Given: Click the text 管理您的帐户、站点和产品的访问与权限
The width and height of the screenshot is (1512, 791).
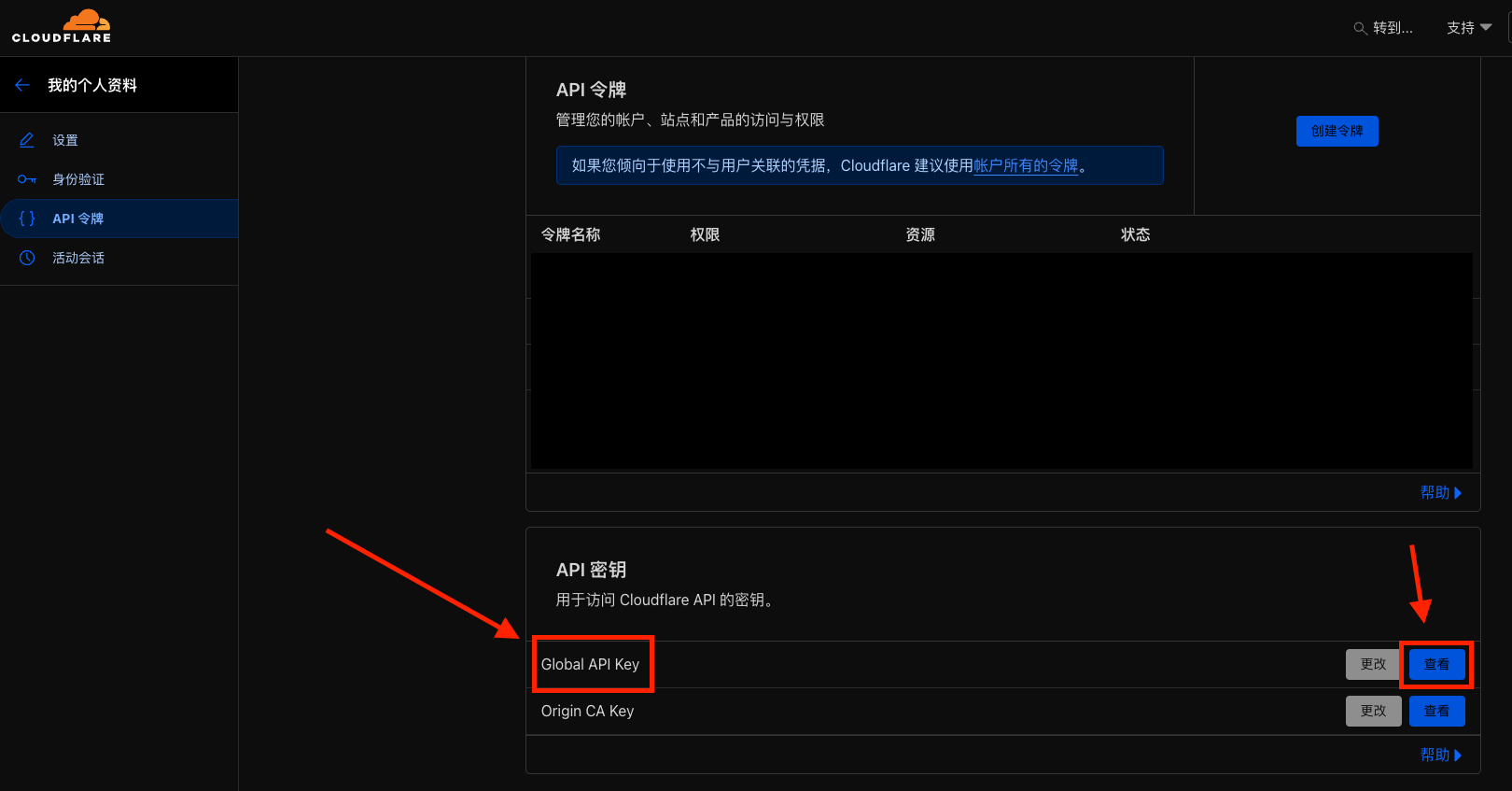Looking at the screenshot, I should pos(690,120).
